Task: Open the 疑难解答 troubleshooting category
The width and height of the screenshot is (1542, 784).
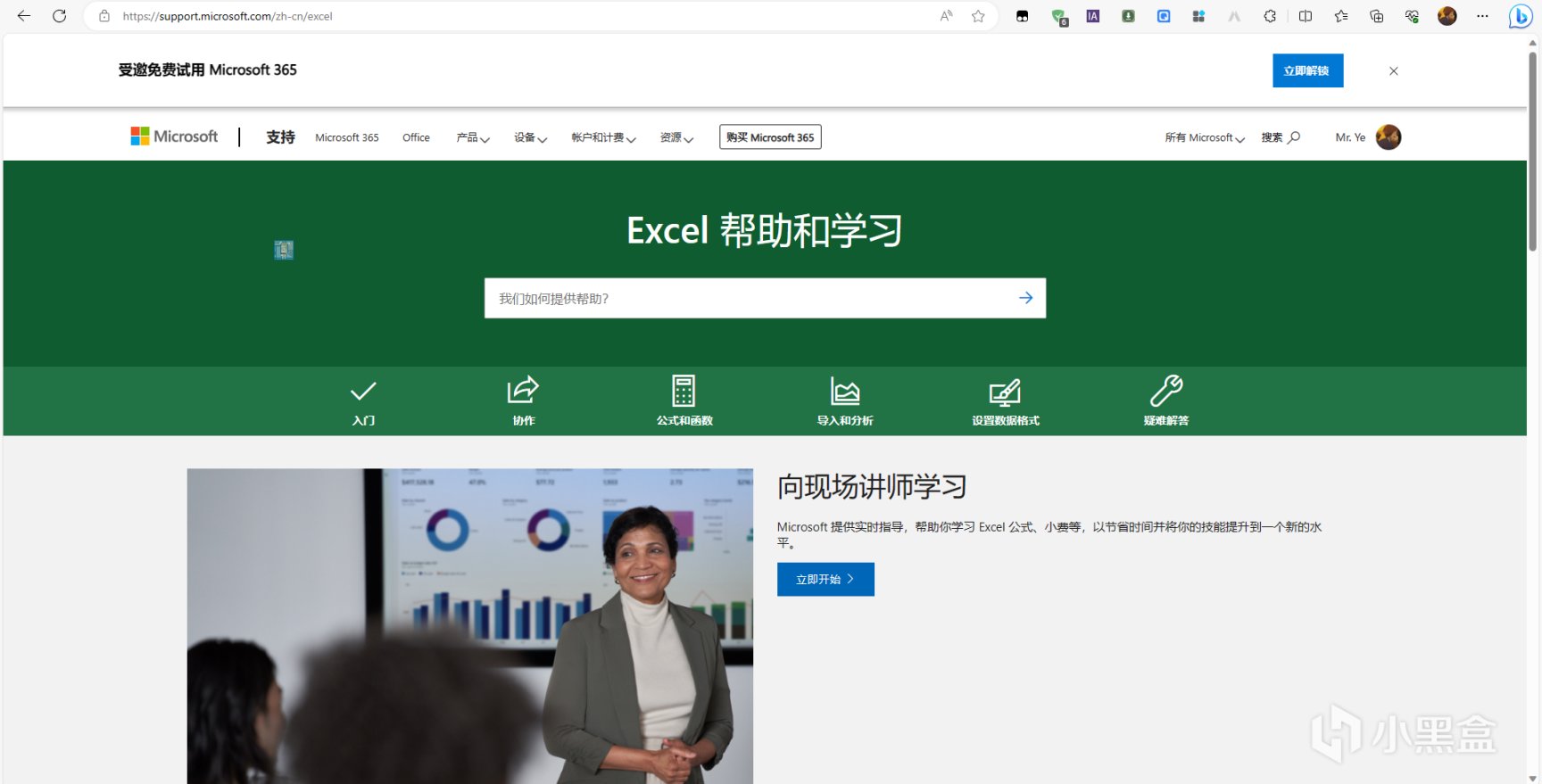Action: coord(1166,401)
